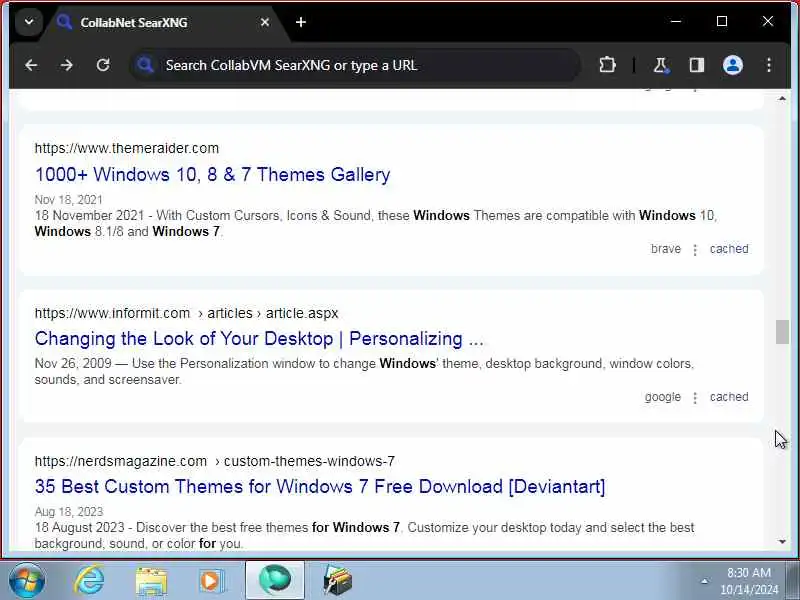Expand options dots beside brave engine label
Image resolution: width=800 pixels, height=600 pixels.
tap(695, 249)
